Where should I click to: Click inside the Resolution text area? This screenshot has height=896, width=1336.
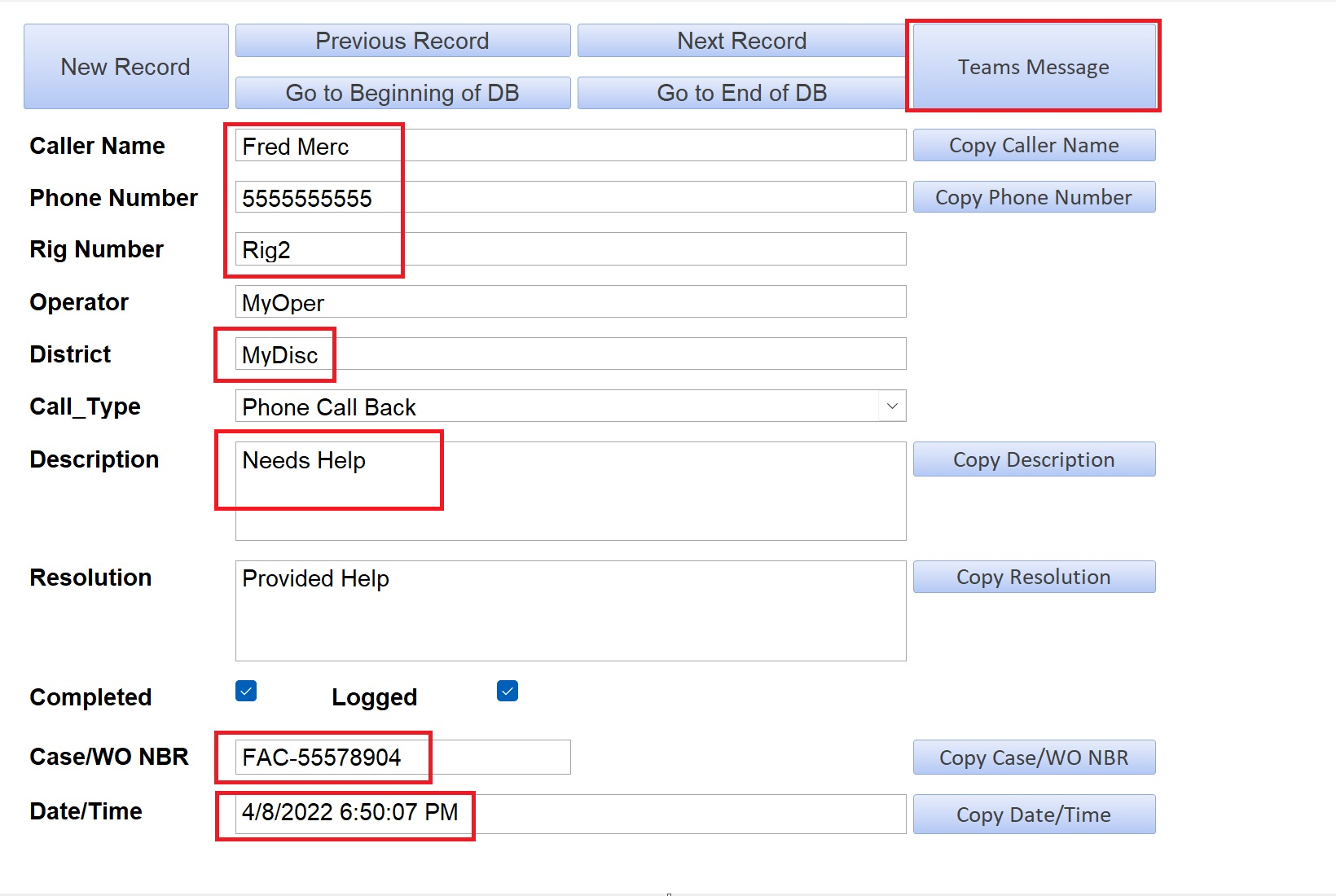point(570,611)
